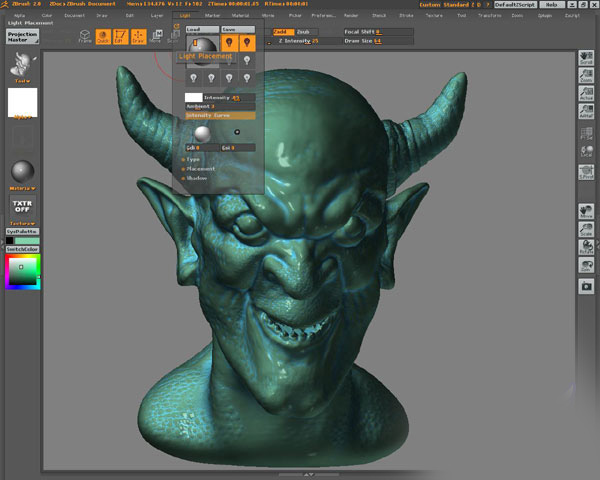Open the Alpha dropdown label under white swatch
Viewport: 600px width, 480px height.
tap(22, 117)
